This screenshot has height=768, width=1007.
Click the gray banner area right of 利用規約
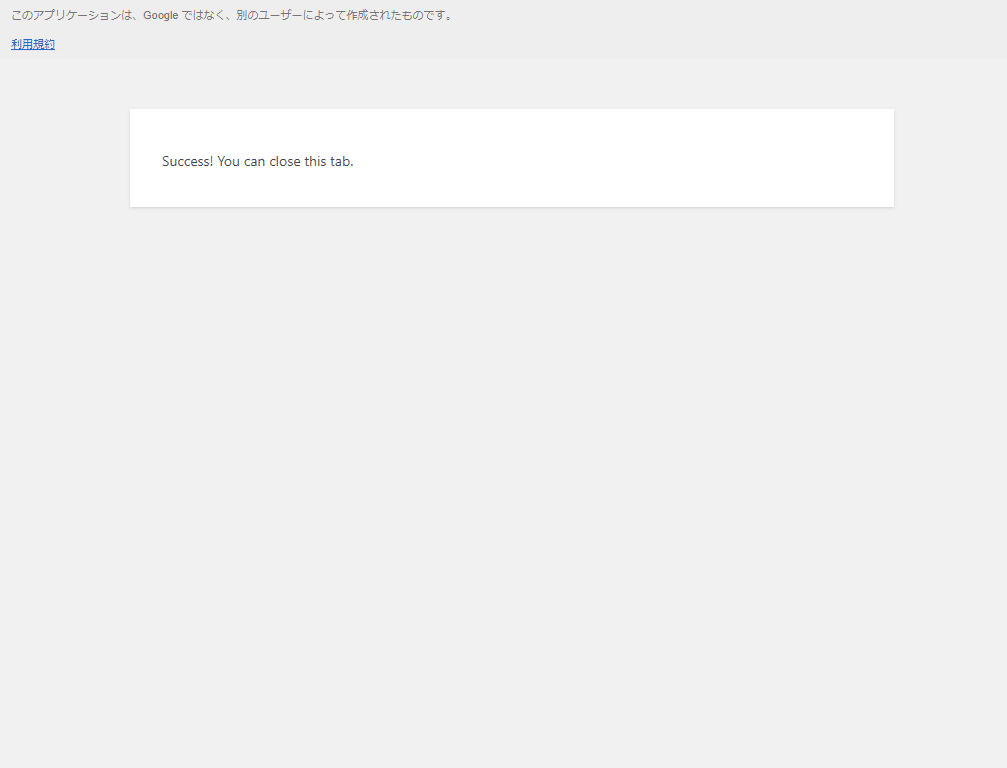coord(500,44)
